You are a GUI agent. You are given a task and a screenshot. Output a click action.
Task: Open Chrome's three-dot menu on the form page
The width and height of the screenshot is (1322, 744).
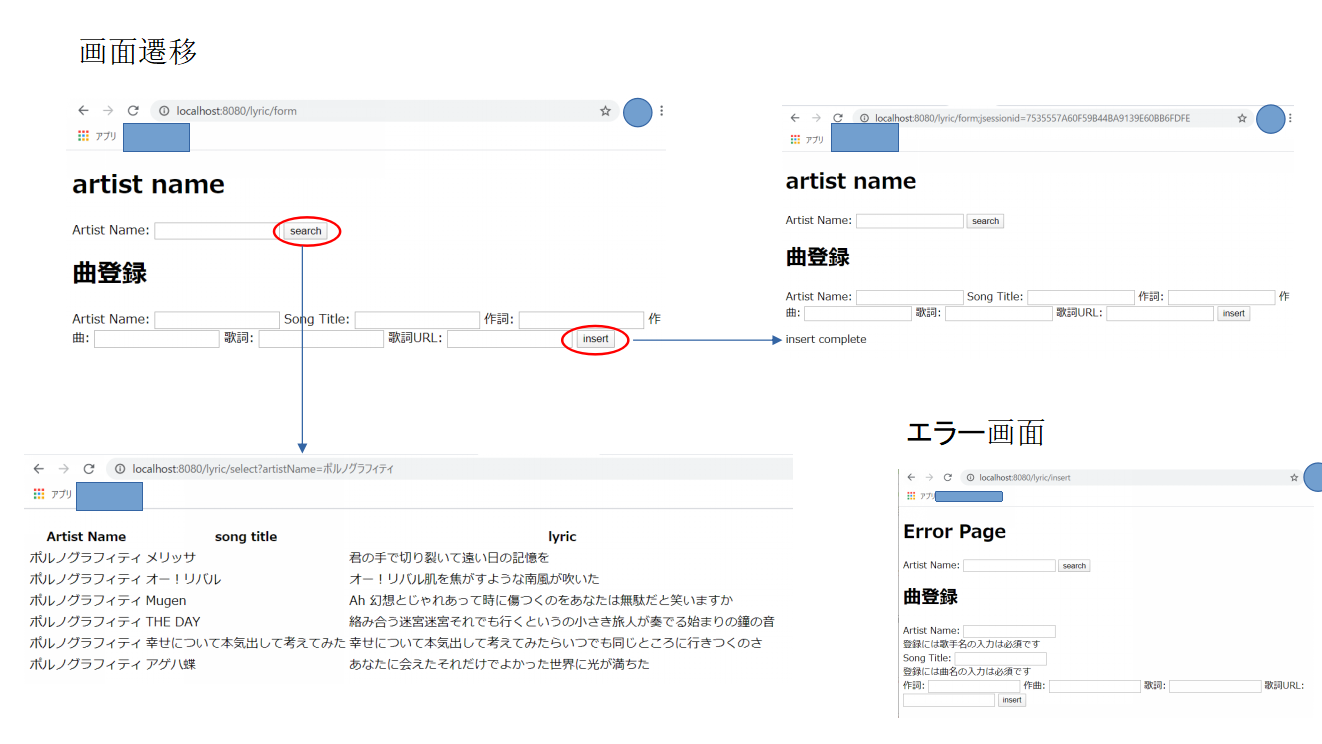661,112
